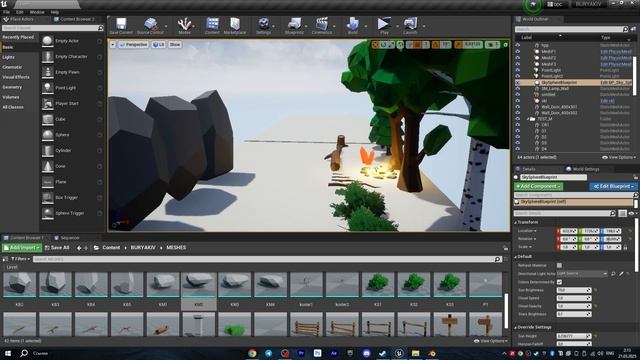Start the level with the Play icon

[384, 24]
